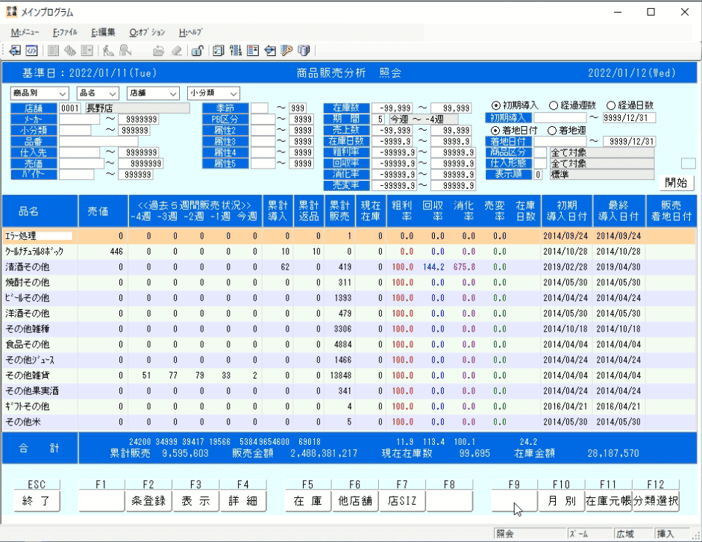Click the 月別 function button
The height and width of the screenshot is (542, 702).
click(561, 501)
